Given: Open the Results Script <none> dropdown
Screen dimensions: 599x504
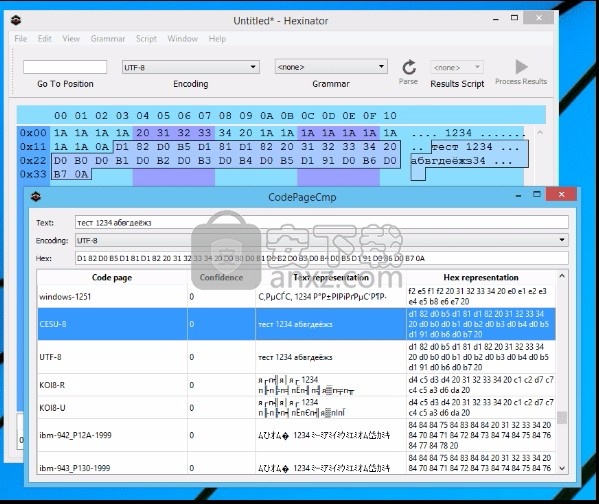Looking at the screenshot, I should pyautogui.click(x=457, y=67).
